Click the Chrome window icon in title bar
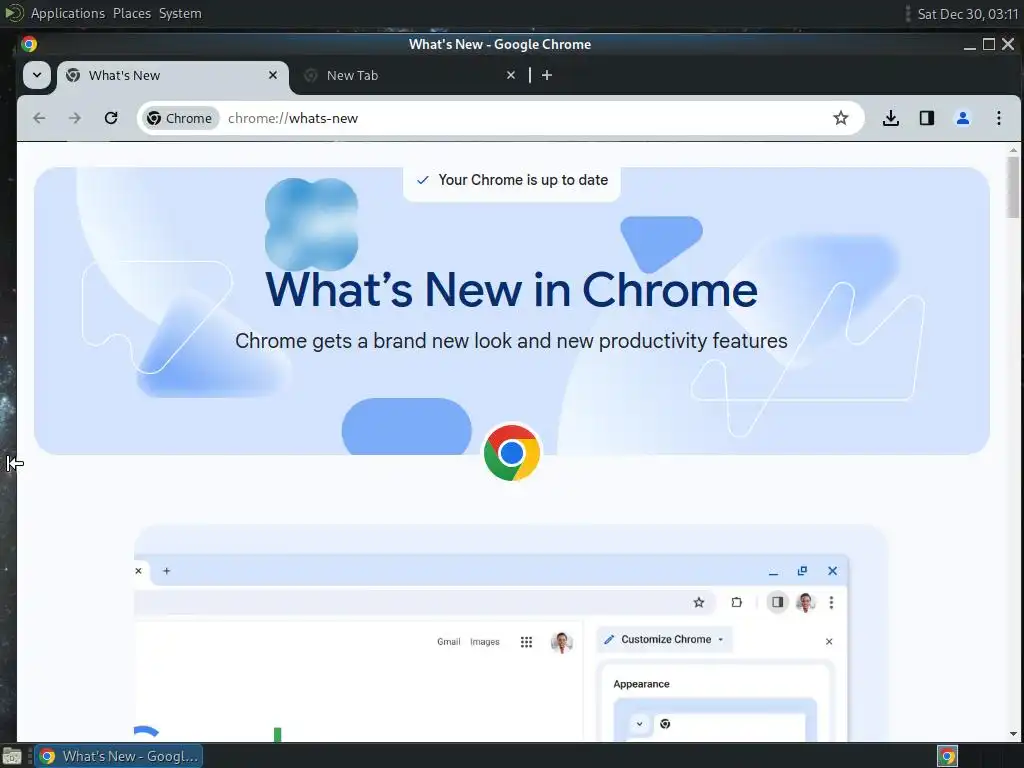Screen dimensions: 1024x768 29,44
